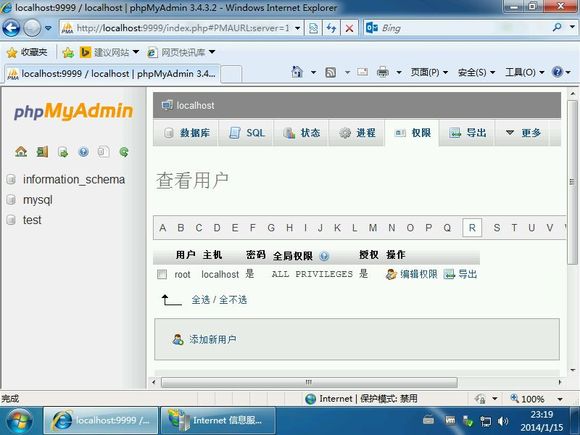Select the information_schema database
This screenshot has width=580, height=435.
coord(74,179)
